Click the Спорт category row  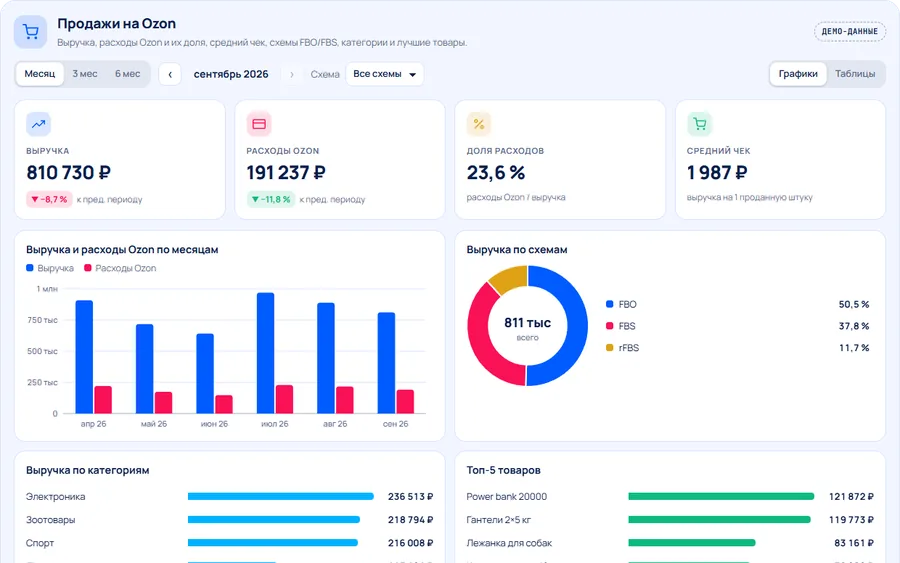tap(230, 543)
